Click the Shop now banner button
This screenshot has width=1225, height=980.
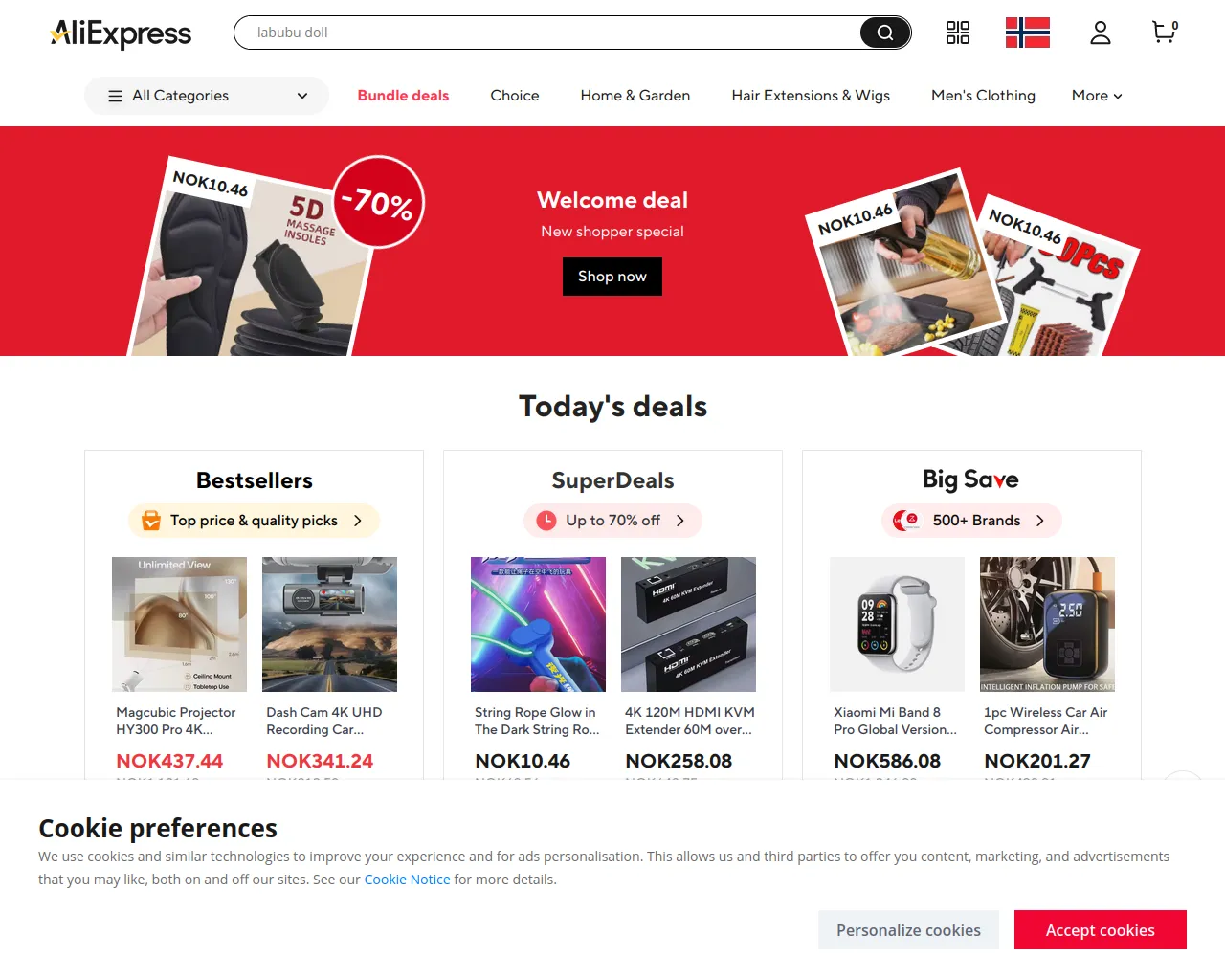pyautogui.click(x=612, y=277)
